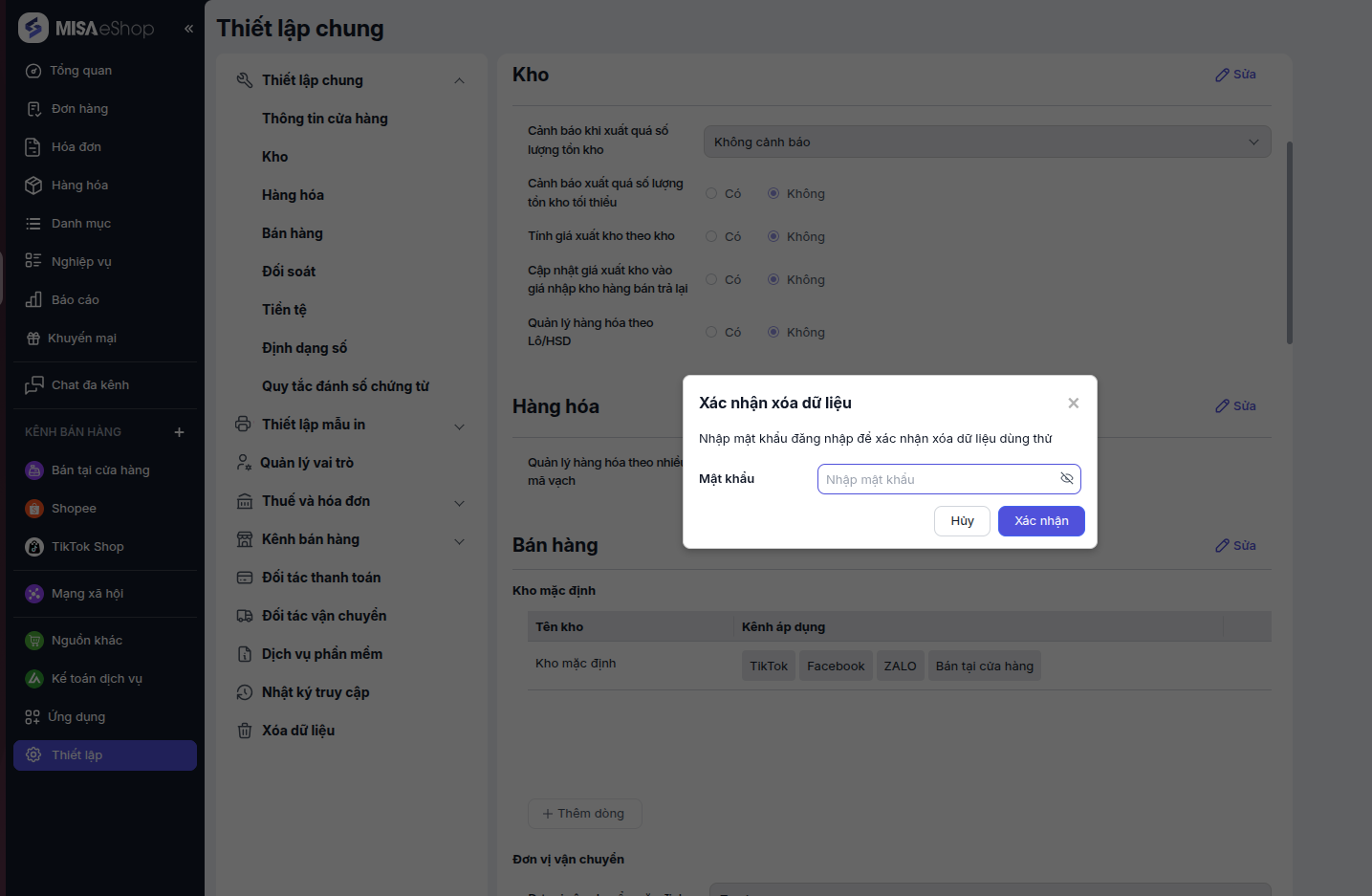1372x896 pixels.
Task: Expand Thuế và hóa đơn section
Action: coord(459,503)
